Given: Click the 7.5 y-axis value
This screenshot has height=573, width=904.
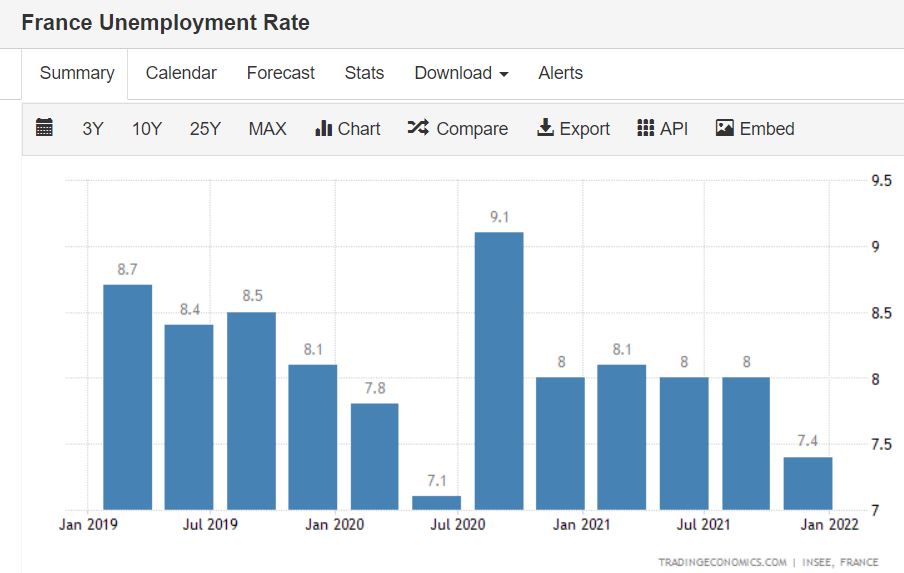Looking at the screenshot, I should (x=881, y=444).
